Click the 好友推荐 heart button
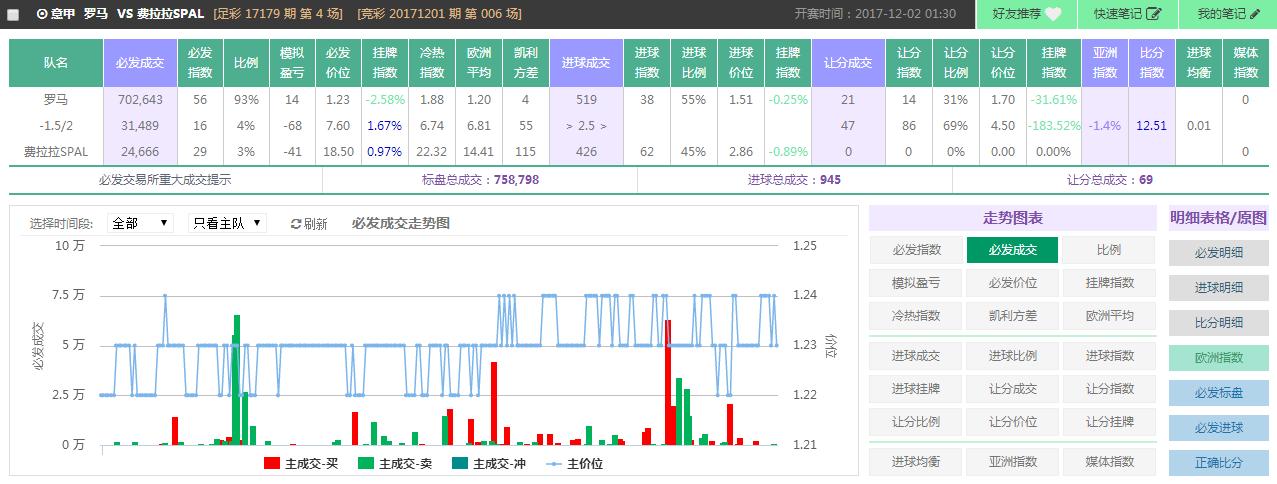Viewport: 1277px width, 484px height. click(1027, 14)
